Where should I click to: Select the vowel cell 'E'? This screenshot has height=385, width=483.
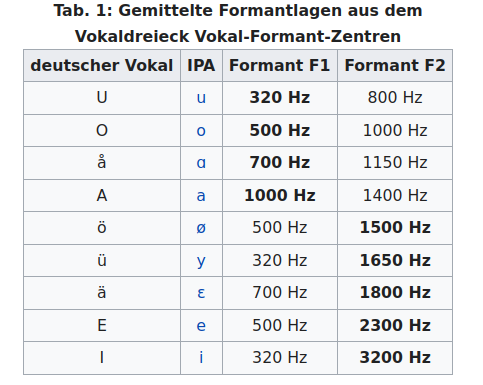102,325
